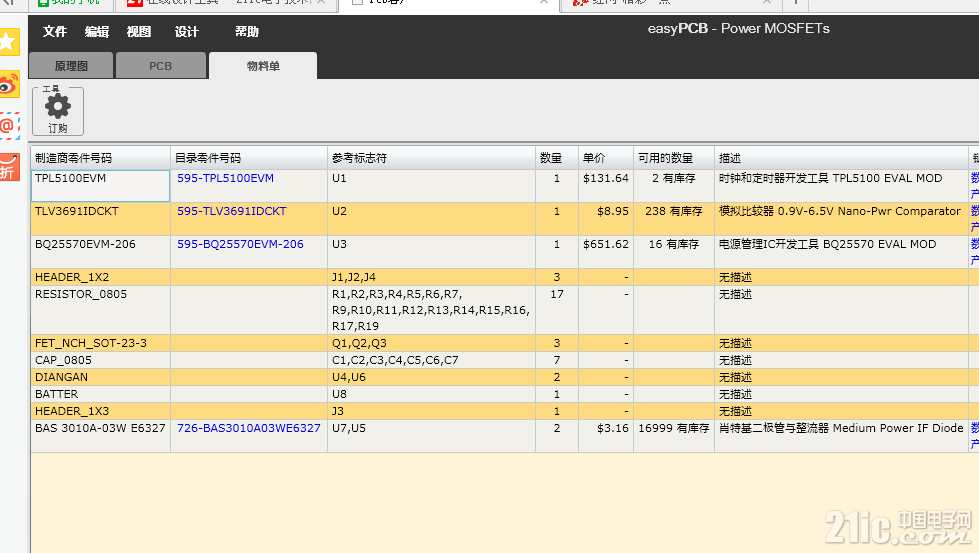
Task: Click the Medium Power IF Diode description
Action: click(x=841, y=436)
